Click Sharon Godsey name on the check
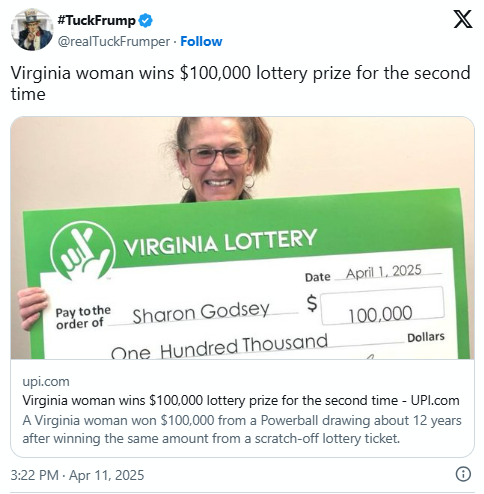484x494 pixels. [201, 312]
